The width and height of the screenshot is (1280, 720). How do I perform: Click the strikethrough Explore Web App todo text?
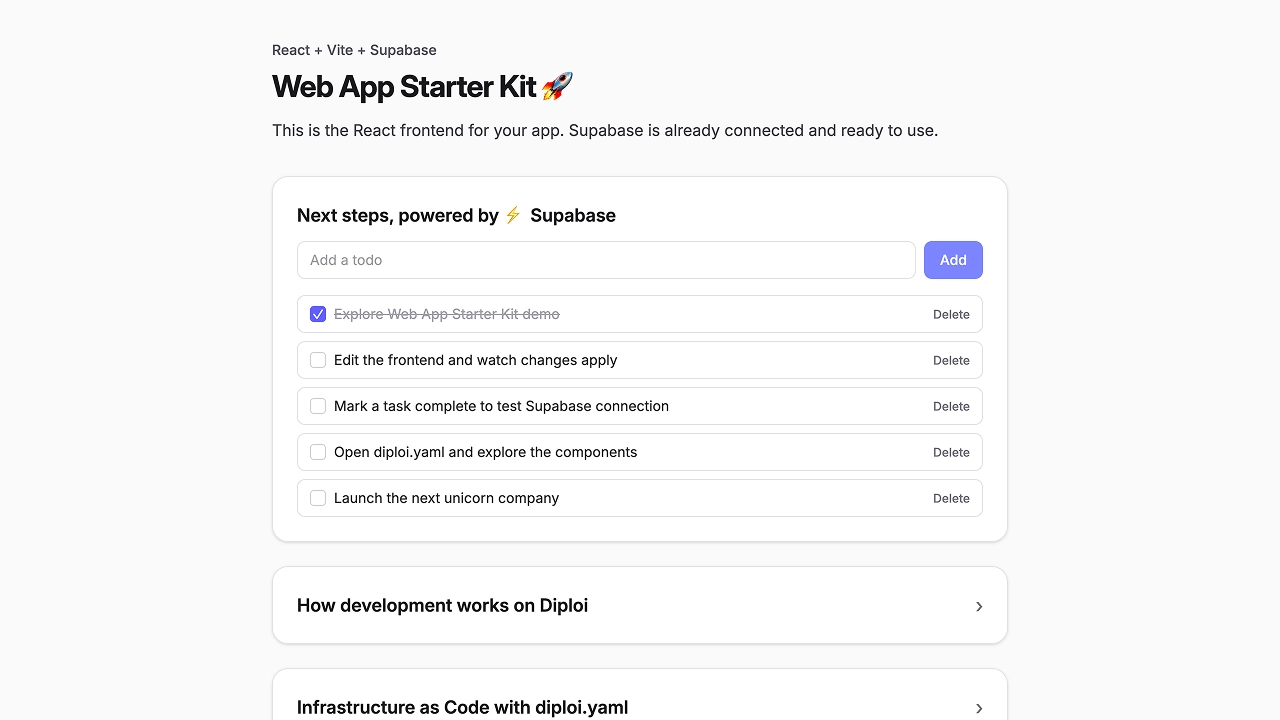[x=446, y=314]
